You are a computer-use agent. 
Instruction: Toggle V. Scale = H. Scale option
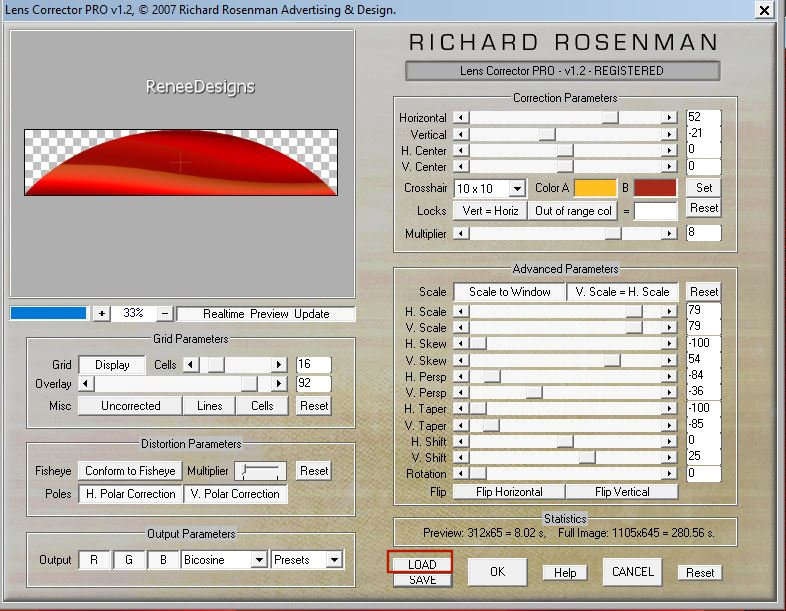point(622,292)
